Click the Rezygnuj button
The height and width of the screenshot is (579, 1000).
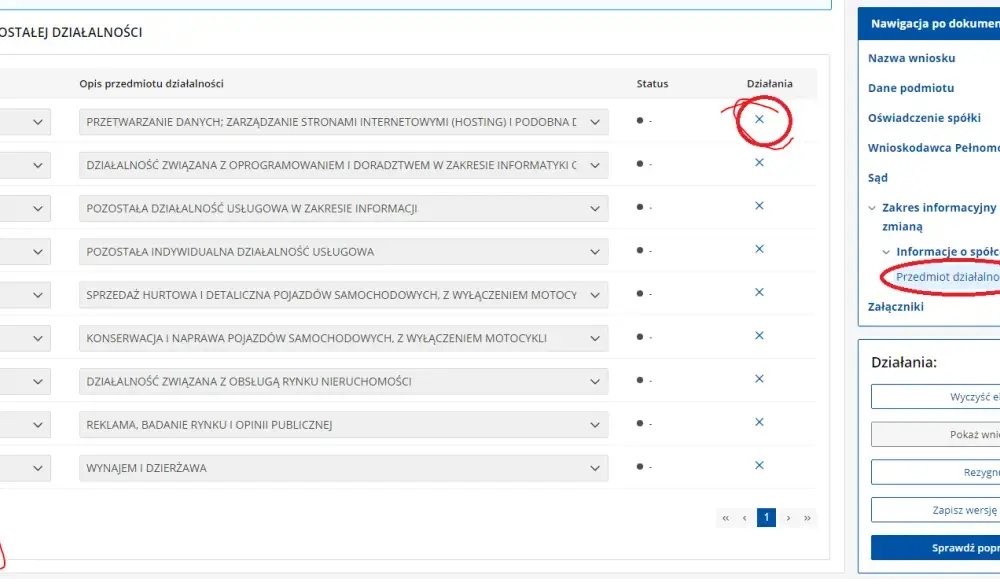[936, 473]
